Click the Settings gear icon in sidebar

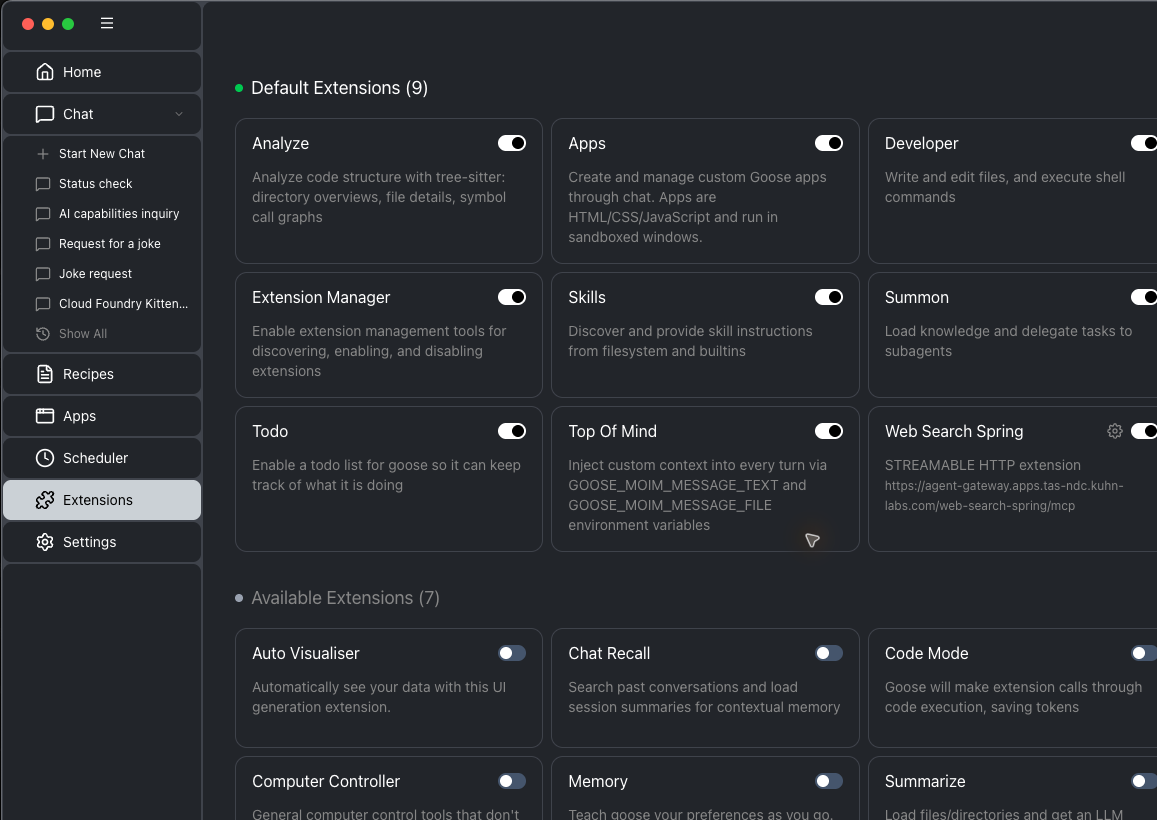pos(45,542)
